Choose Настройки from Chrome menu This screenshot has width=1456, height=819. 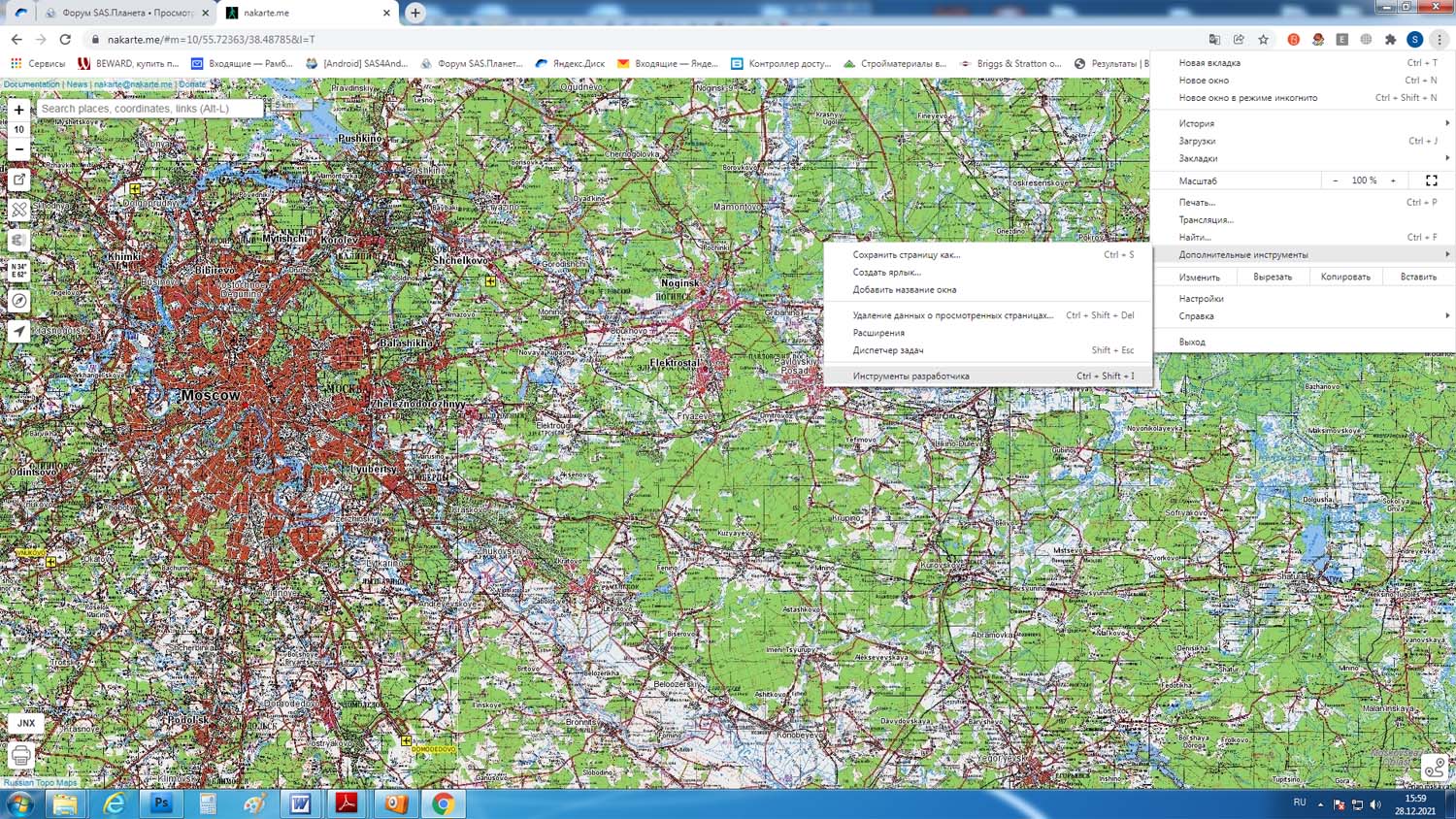click(x=1202, y=299)
